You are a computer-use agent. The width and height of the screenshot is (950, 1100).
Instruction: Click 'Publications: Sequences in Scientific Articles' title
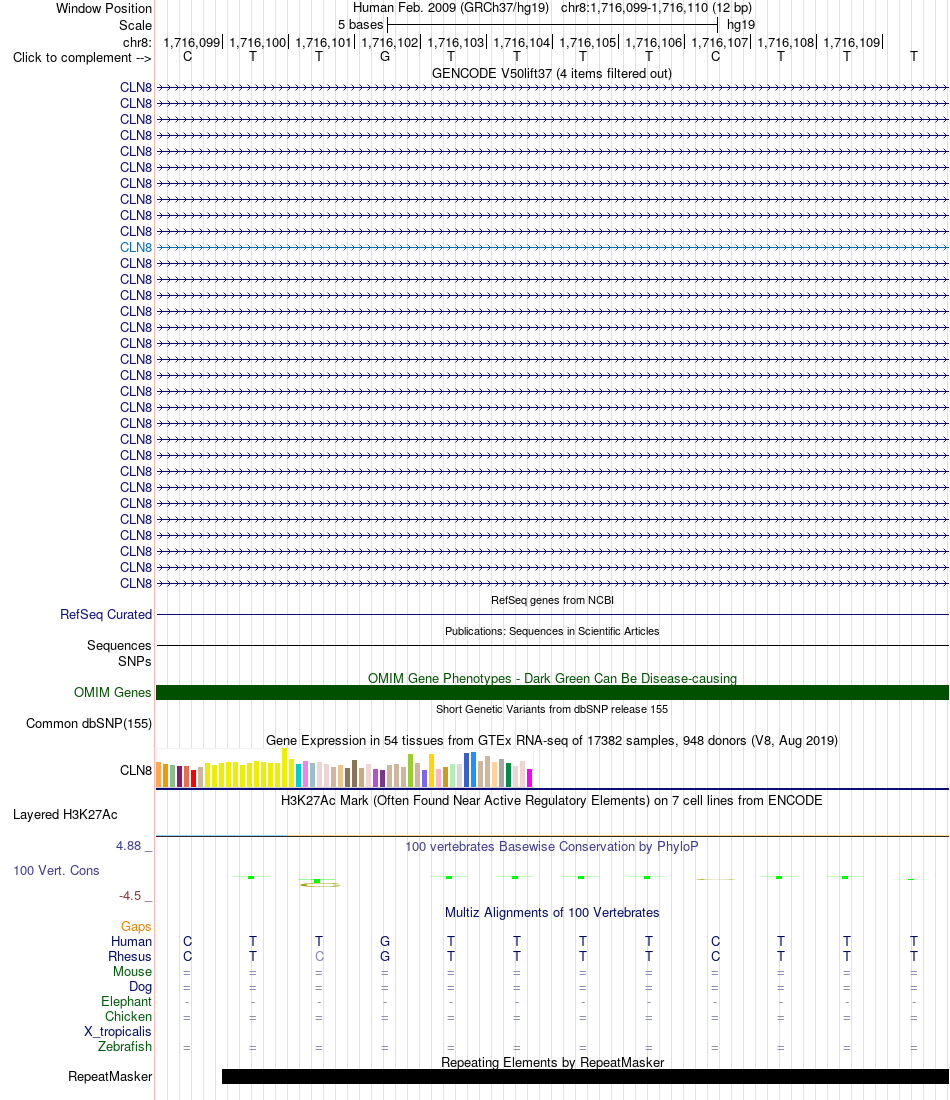point(552,631)
